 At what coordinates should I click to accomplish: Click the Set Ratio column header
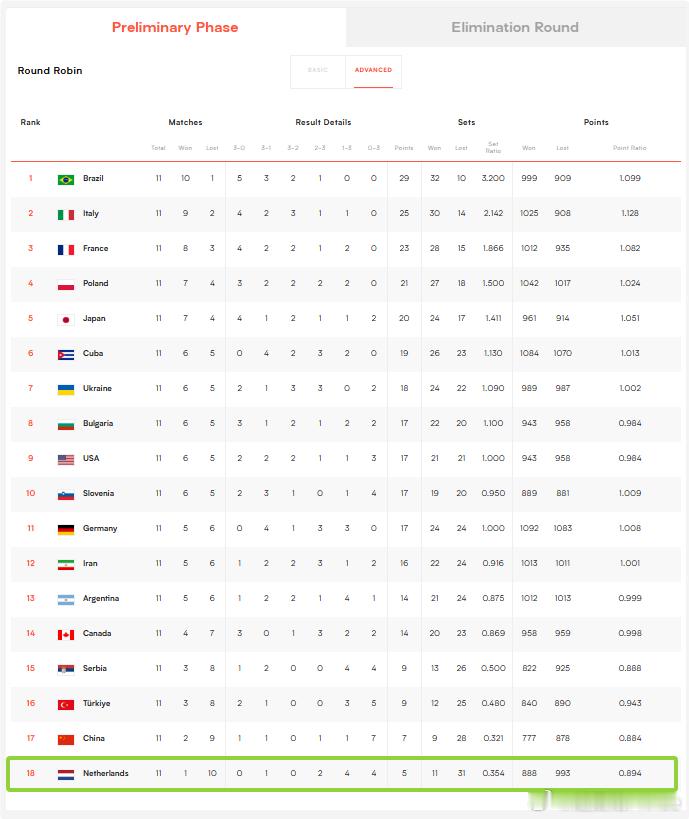(493, 147)
